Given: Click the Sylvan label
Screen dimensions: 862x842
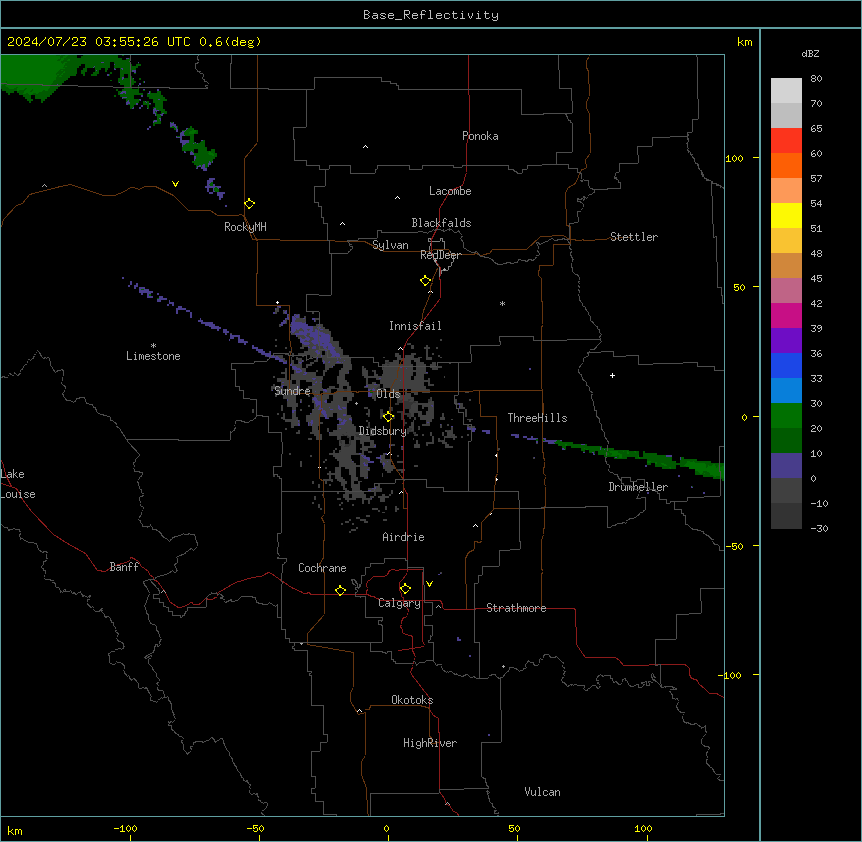Looking at the screenshot, I should pyautogui.click(x=390, y=245).
